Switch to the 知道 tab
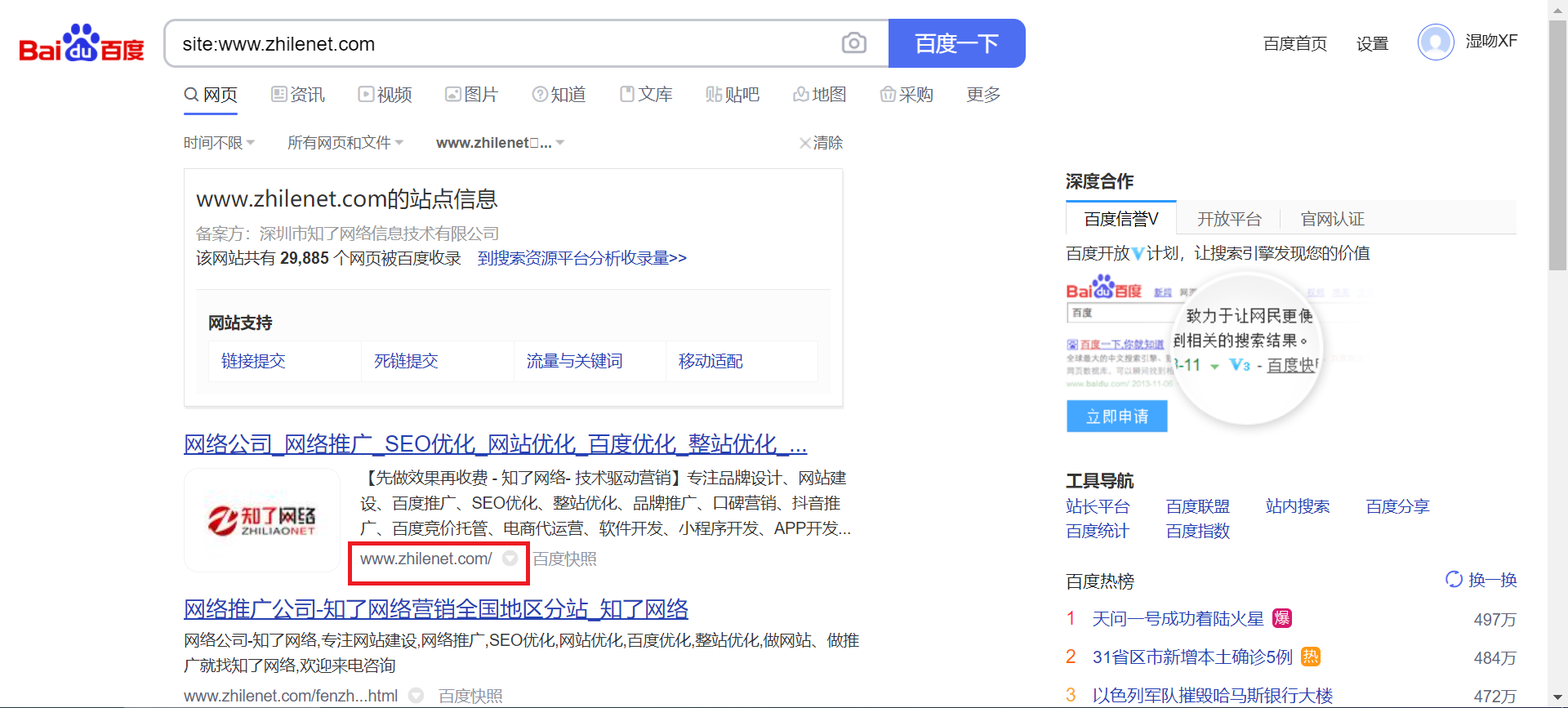The height and width of the screenshot is (708, 1568). 559,95
